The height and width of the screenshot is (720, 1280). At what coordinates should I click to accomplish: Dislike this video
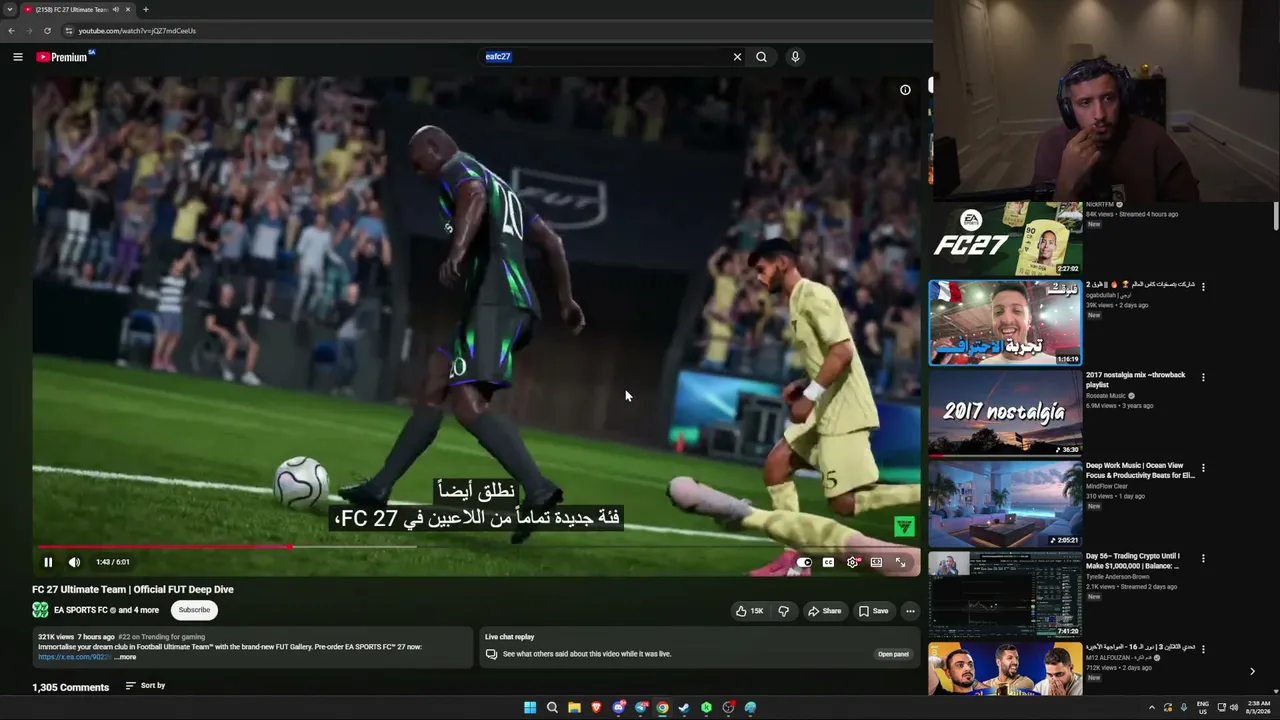784,611
